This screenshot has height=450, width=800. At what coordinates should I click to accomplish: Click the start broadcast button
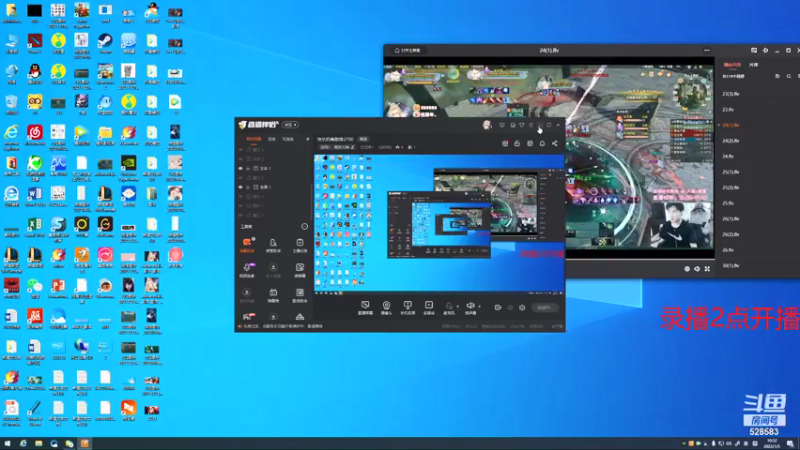click(x=544, y=308)
